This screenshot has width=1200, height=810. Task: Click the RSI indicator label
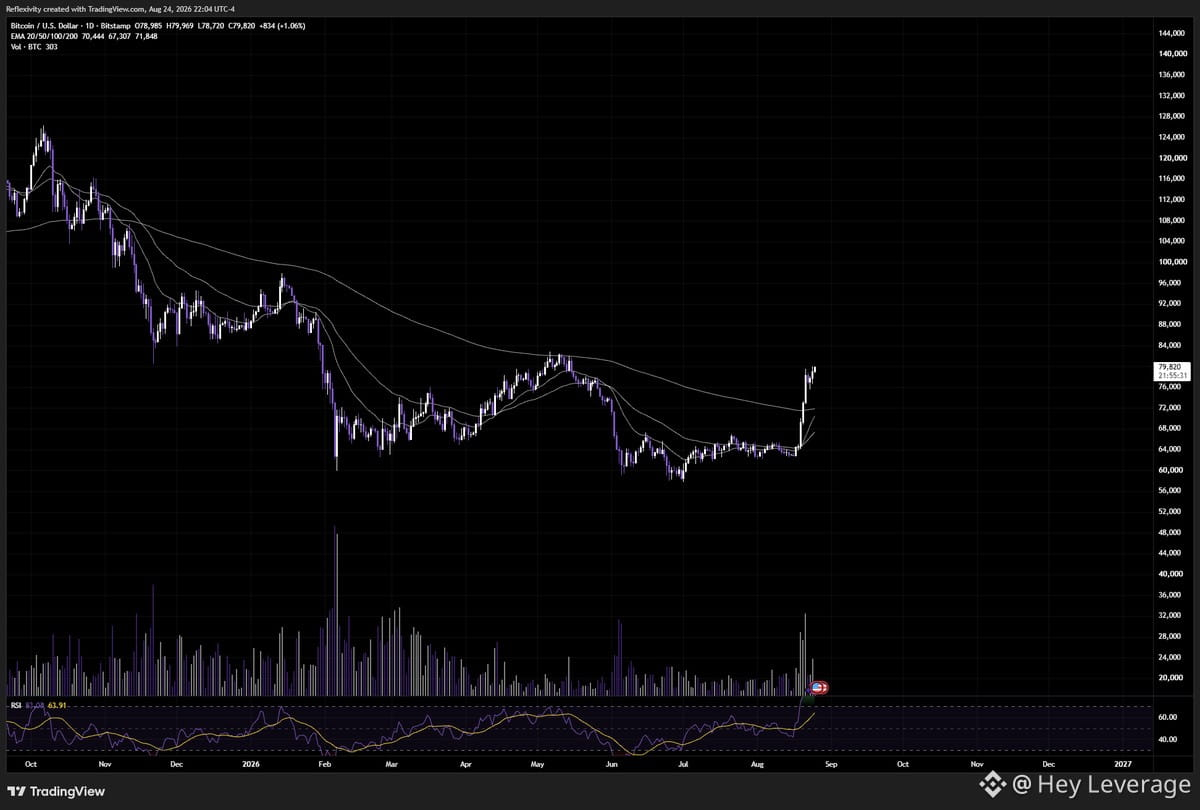point(16,705)
